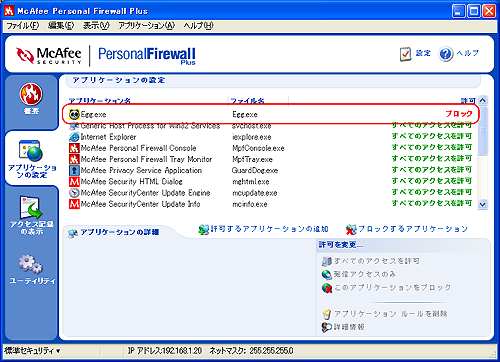Click mcupdate.exe file name

pos(255,193)
